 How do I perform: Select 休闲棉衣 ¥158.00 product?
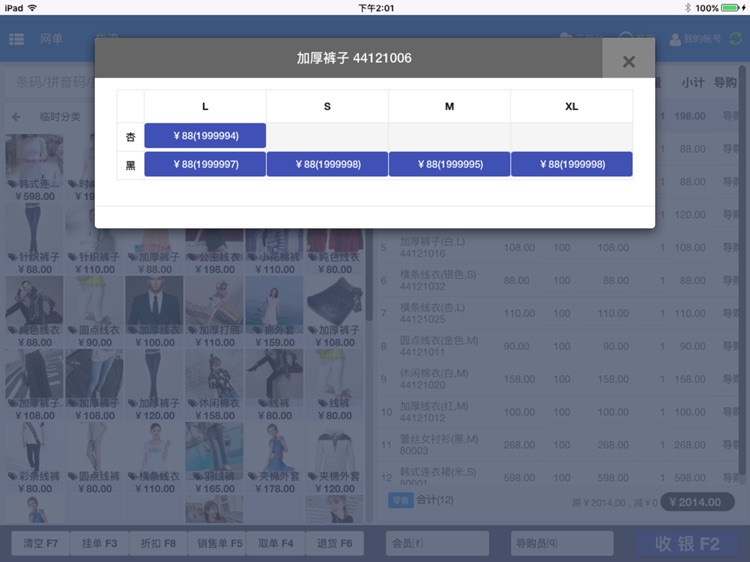click(214, 385)
